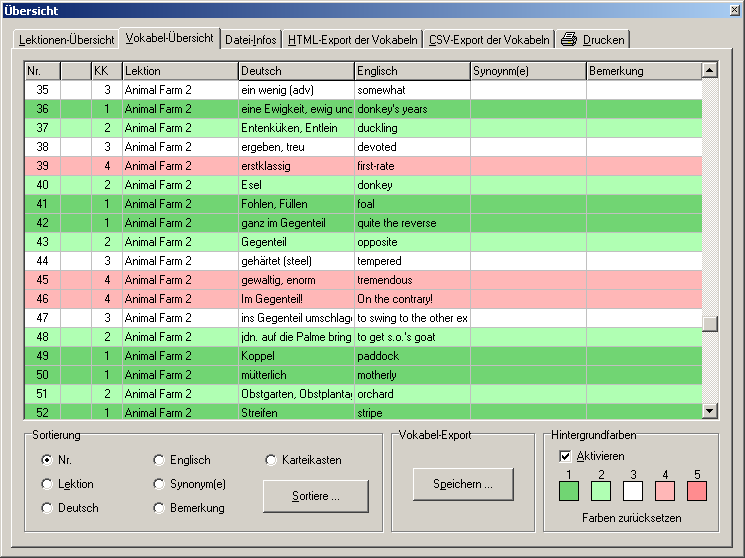This screenshot has height=558, width=745.
Task: Click the Speichern ... button
Action: tap(463, 484)
